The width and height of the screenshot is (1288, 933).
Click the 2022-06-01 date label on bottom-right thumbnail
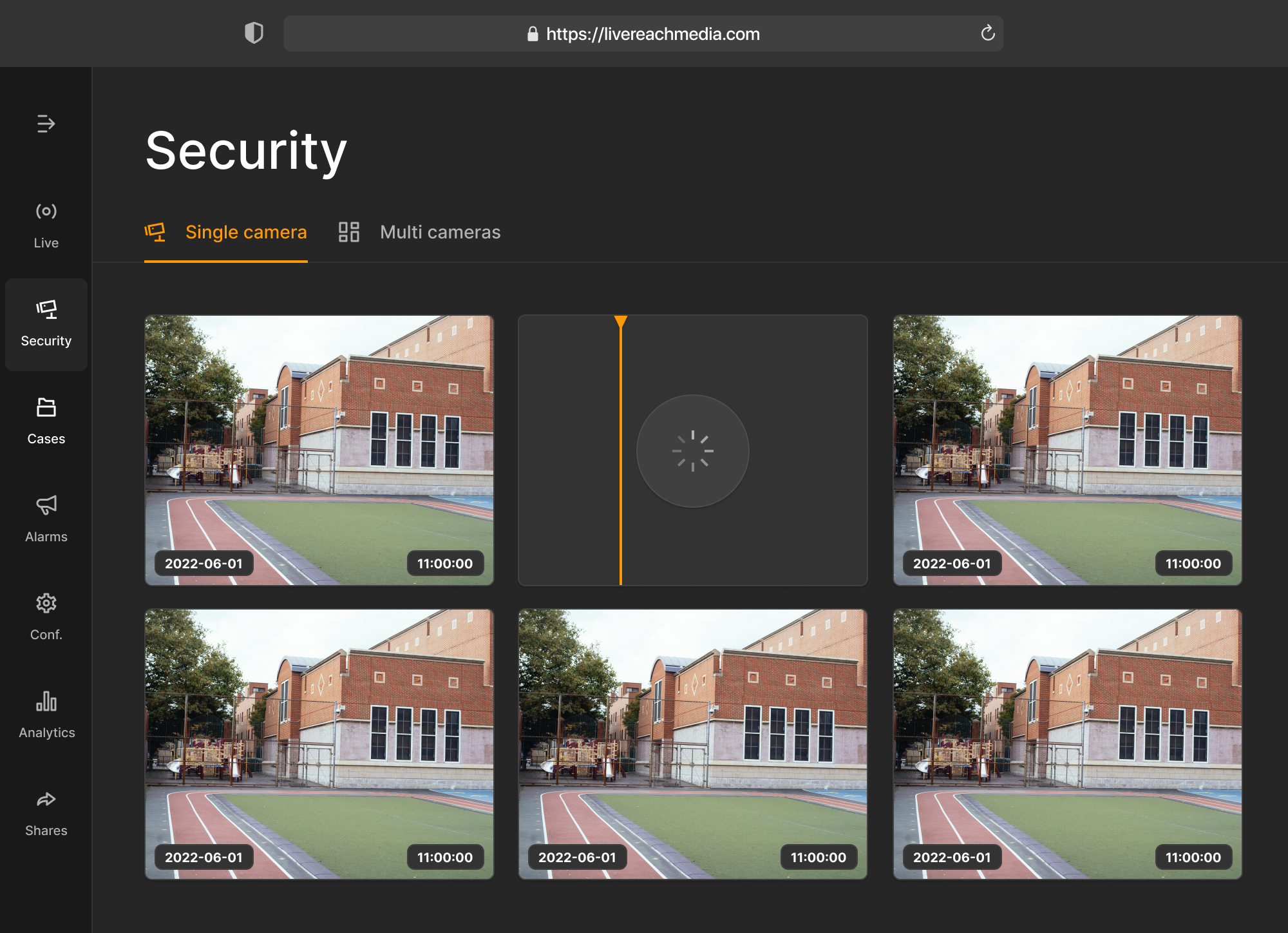(x=952, y=857)
